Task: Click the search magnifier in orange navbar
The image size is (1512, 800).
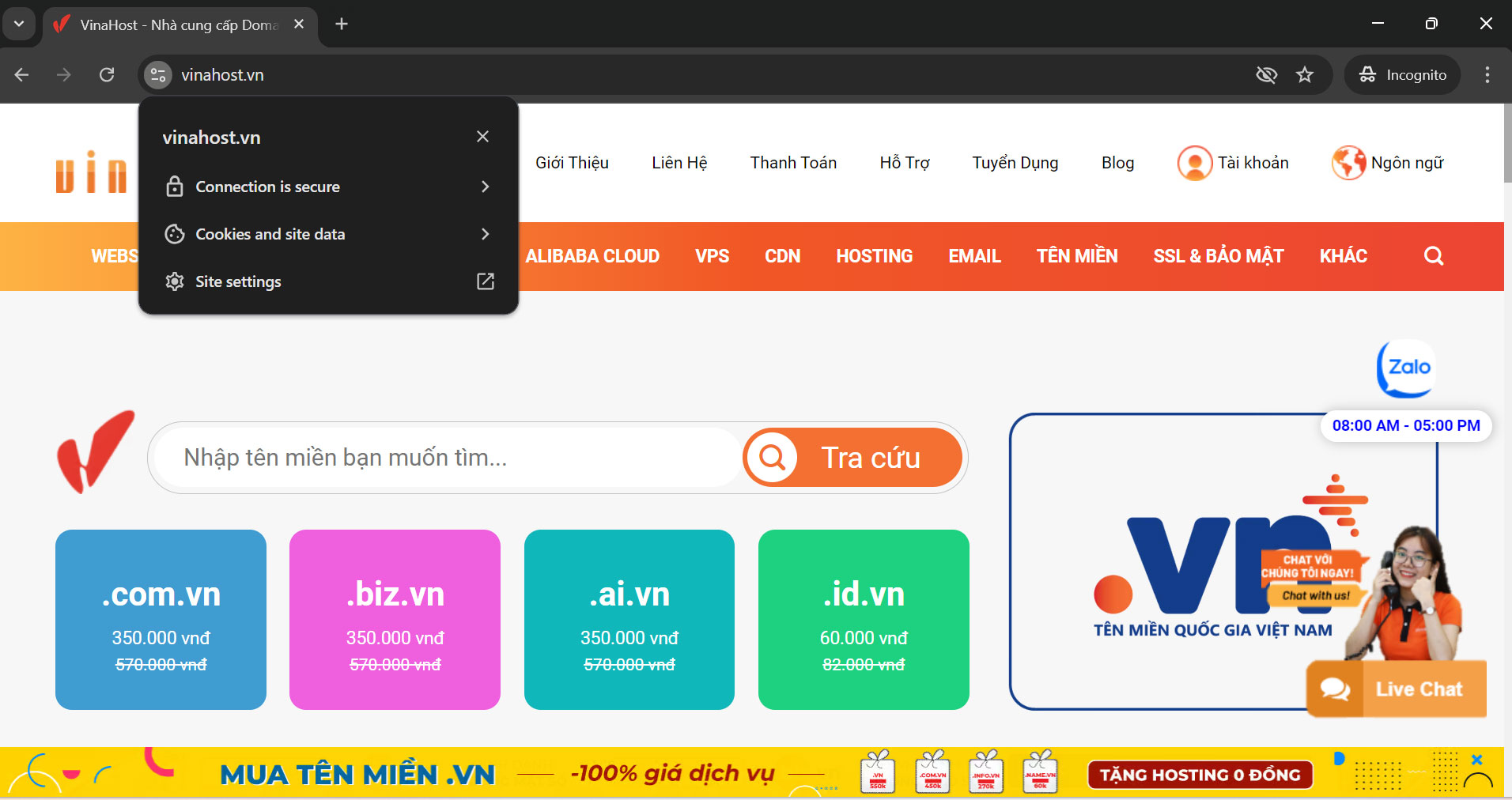Action: coord(1434,256)
